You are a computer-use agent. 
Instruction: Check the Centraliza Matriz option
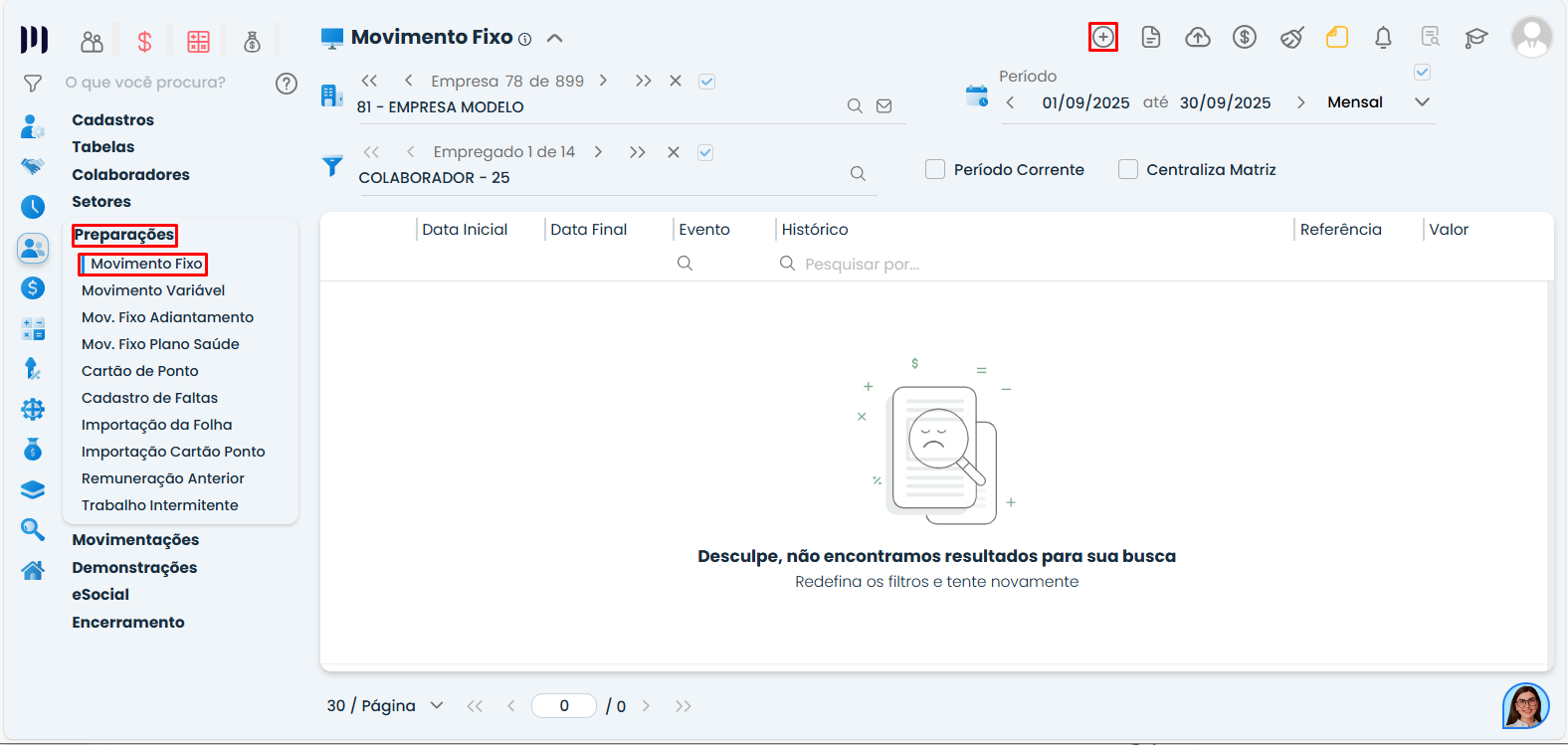pos(1128,170)
